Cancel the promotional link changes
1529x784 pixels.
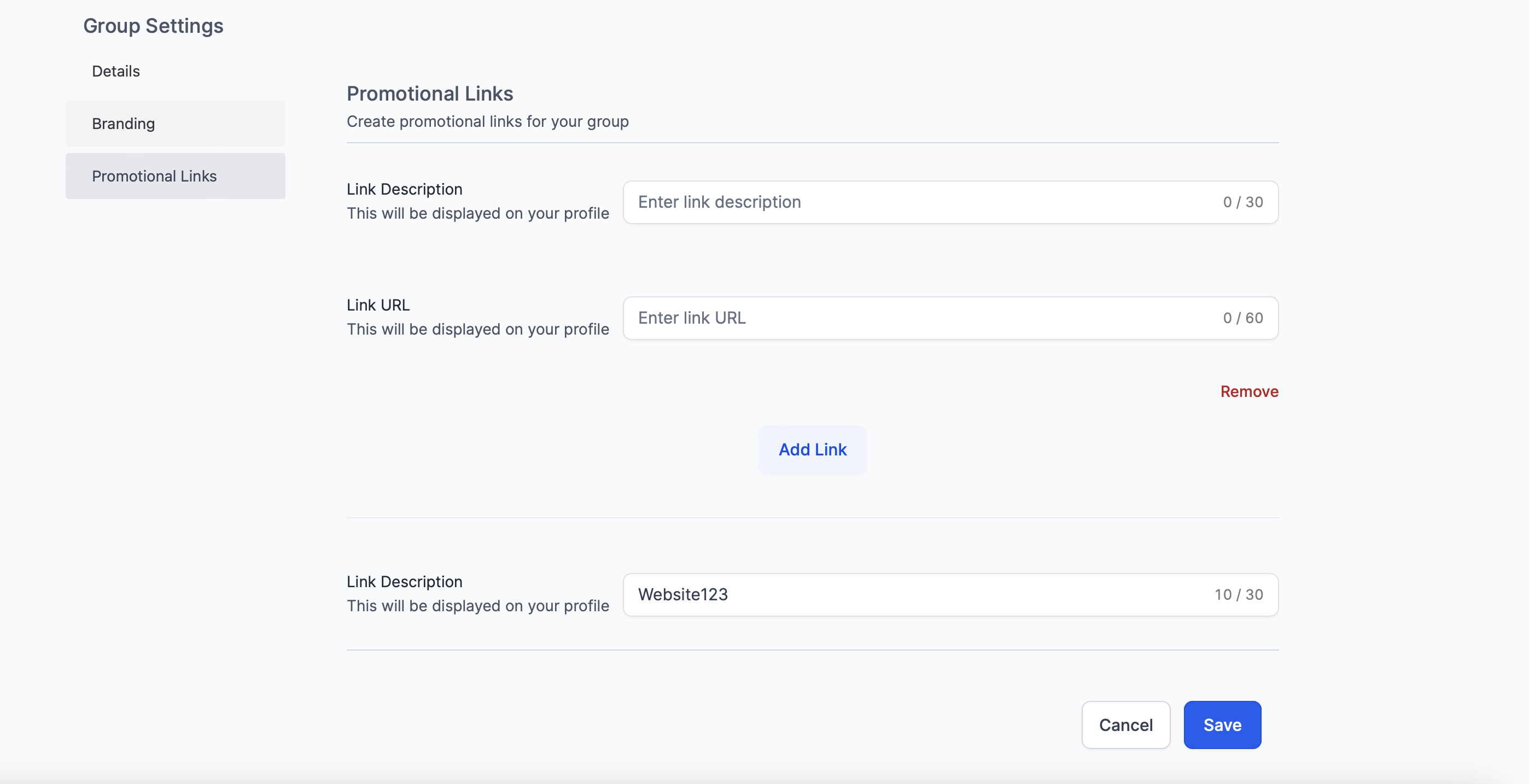(1125, 724)
